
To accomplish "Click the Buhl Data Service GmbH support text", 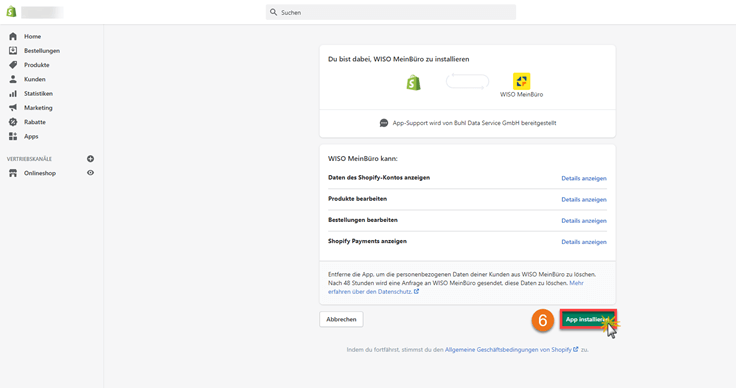I will (474, 123).
